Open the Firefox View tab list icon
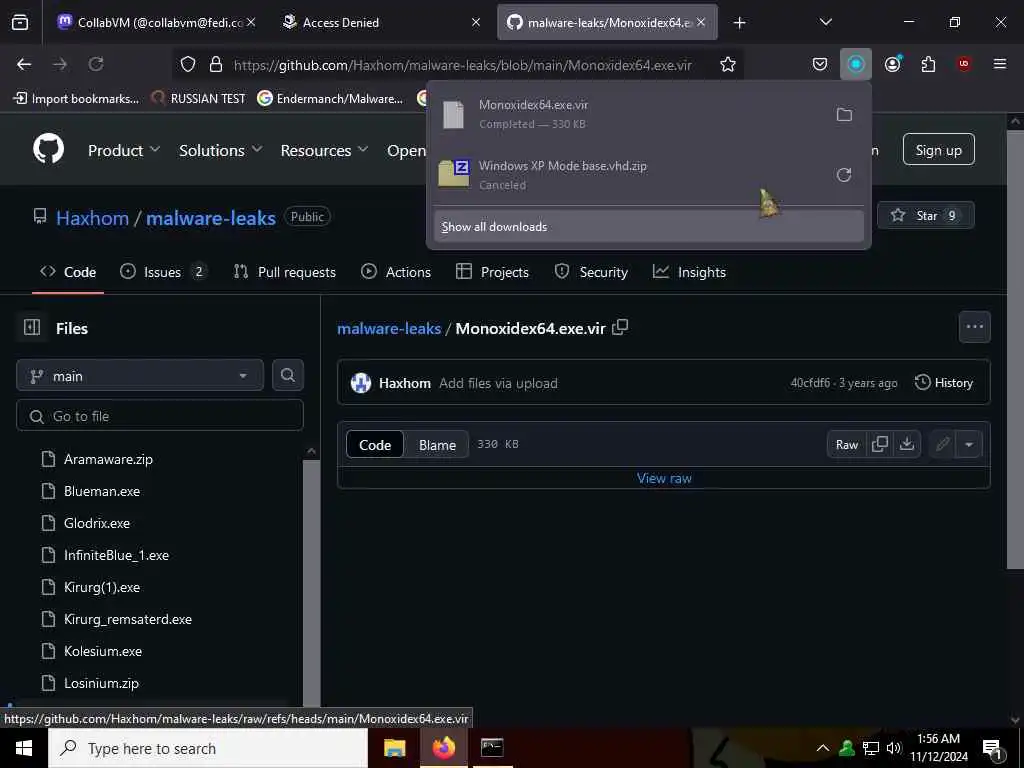Screen dimensions: 1024x768 (20, 23)
